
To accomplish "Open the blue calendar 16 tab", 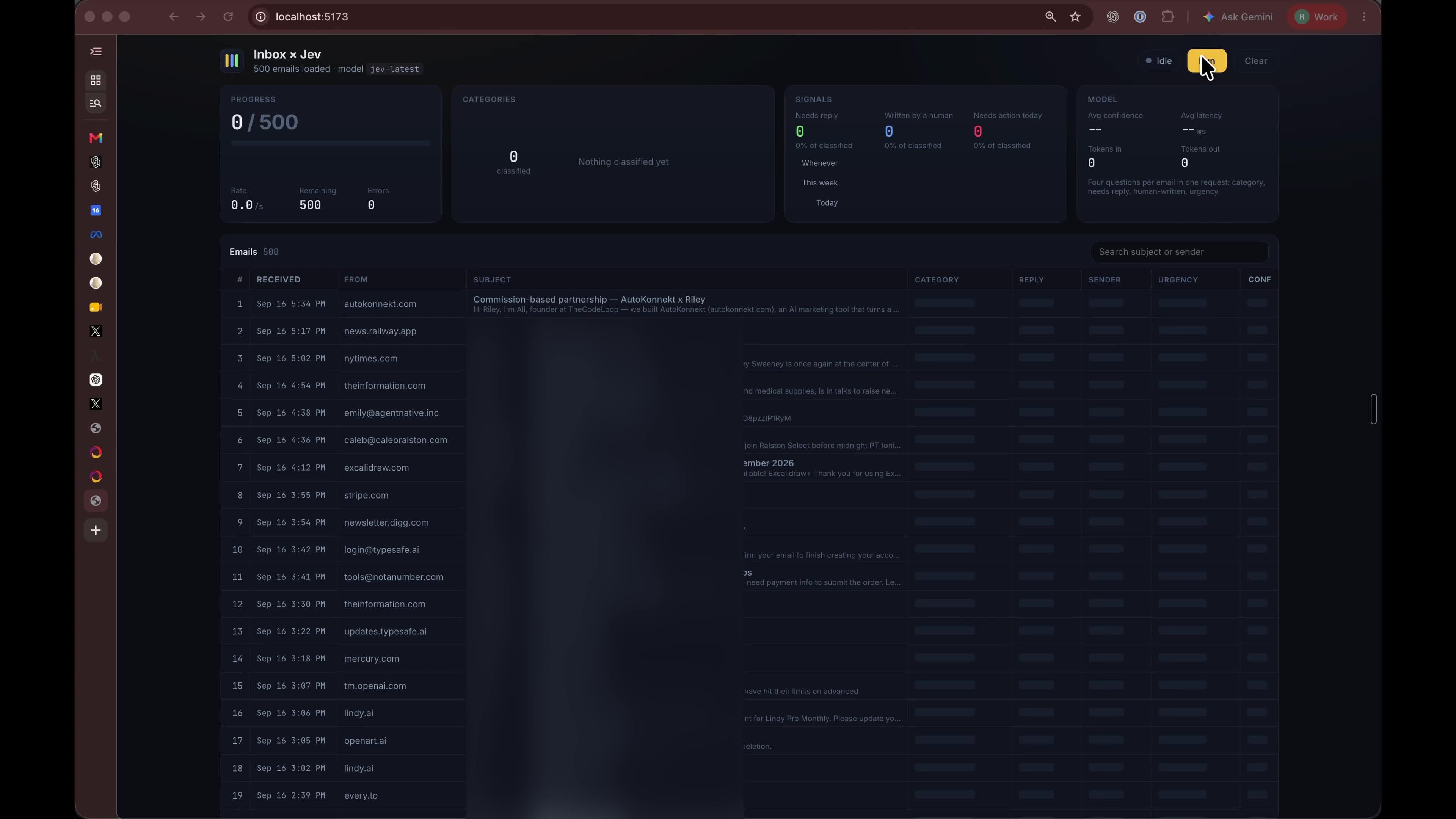I will coord(96,210).
